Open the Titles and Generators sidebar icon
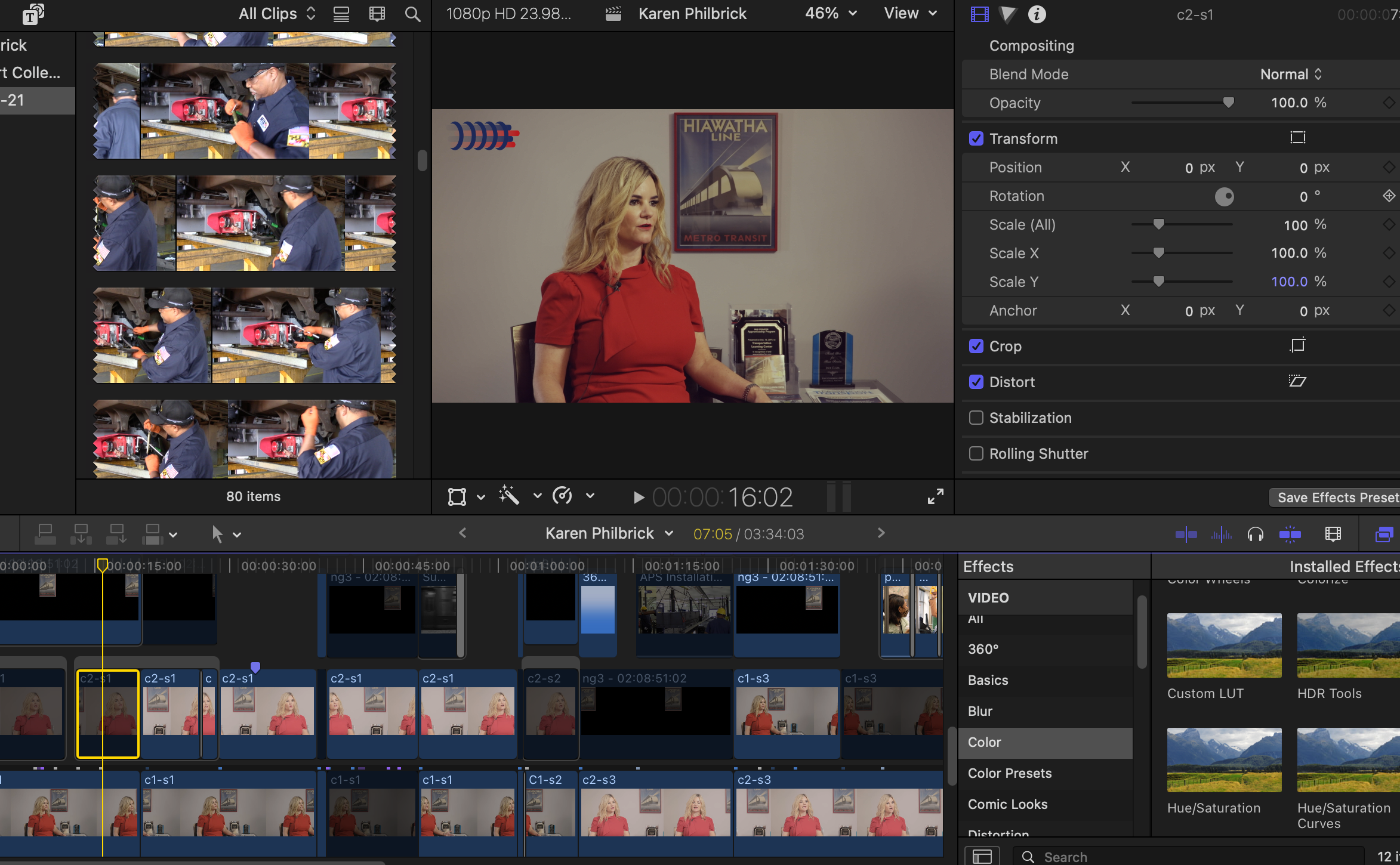The height and width of the screenshot is (865, 1400). tap(33, 14)
